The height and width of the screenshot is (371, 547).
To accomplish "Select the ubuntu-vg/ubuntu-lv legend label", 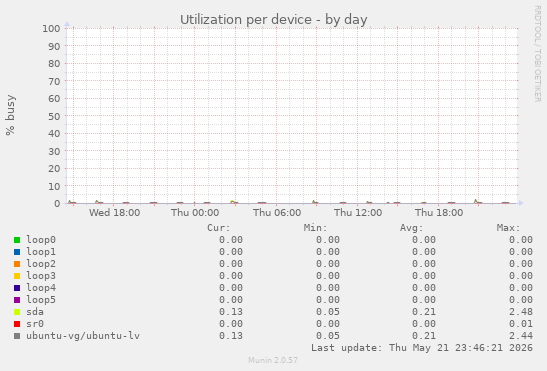I will point(83,336).
